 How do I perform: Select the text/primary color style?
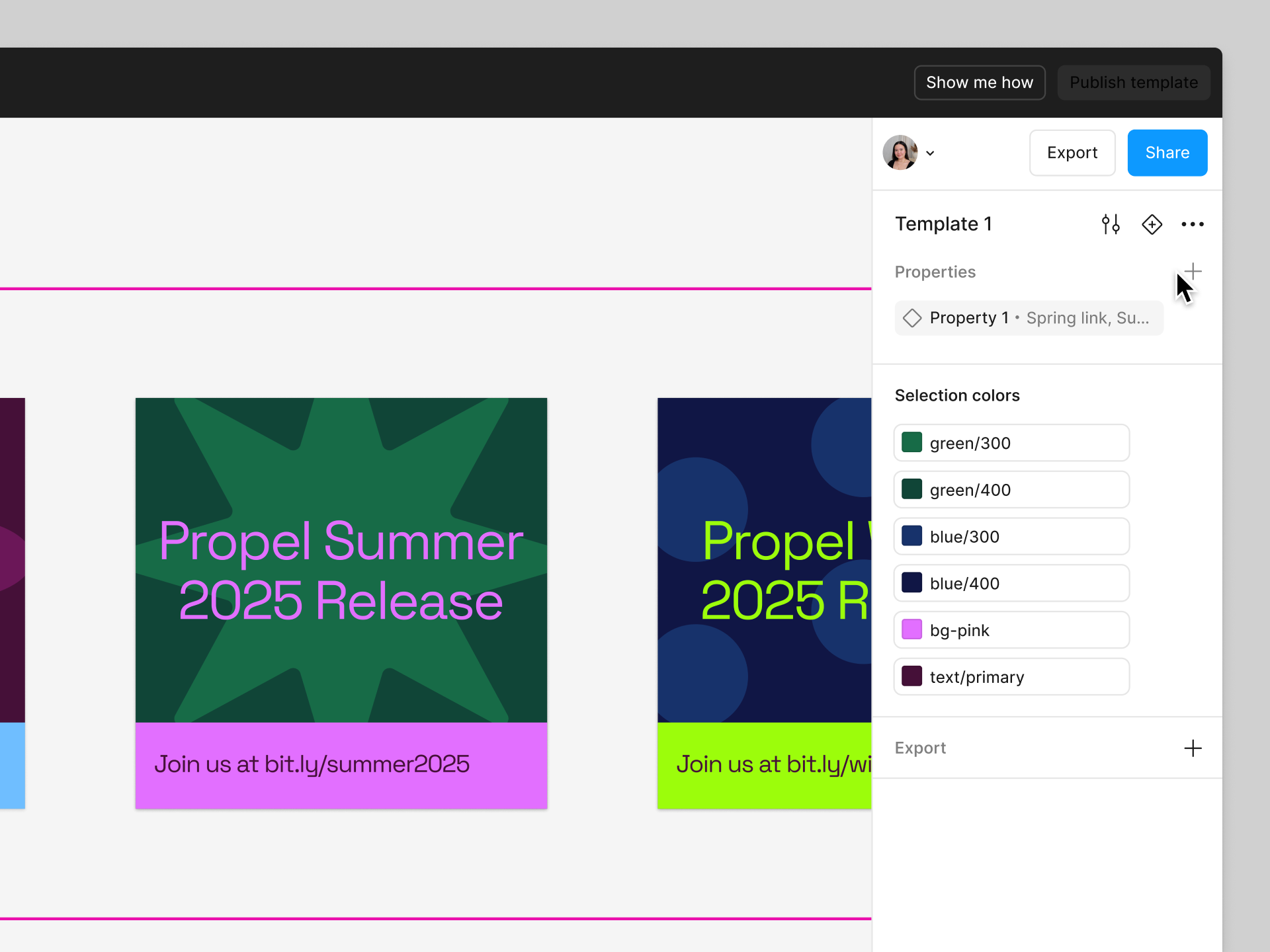pos(1011,677)
